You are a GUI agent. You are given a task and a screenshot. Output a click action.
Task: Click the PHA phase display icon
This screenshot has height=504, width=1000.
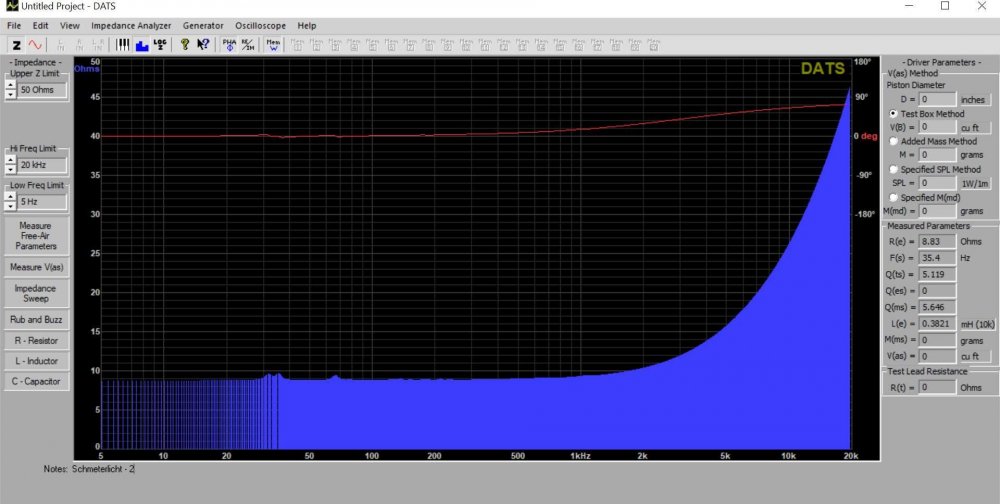point(229,44)
